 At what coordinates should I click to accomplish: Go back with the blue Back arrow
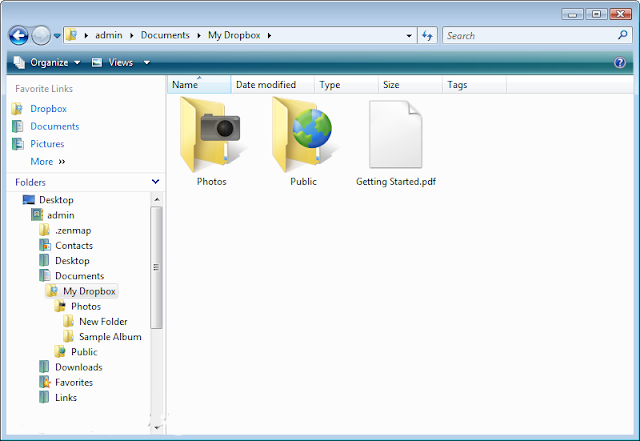(19, 36)
